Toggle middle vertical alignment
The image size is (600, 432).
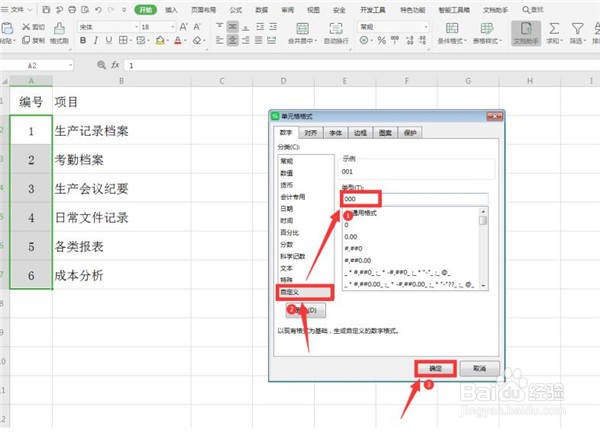[x=233, y=26]
